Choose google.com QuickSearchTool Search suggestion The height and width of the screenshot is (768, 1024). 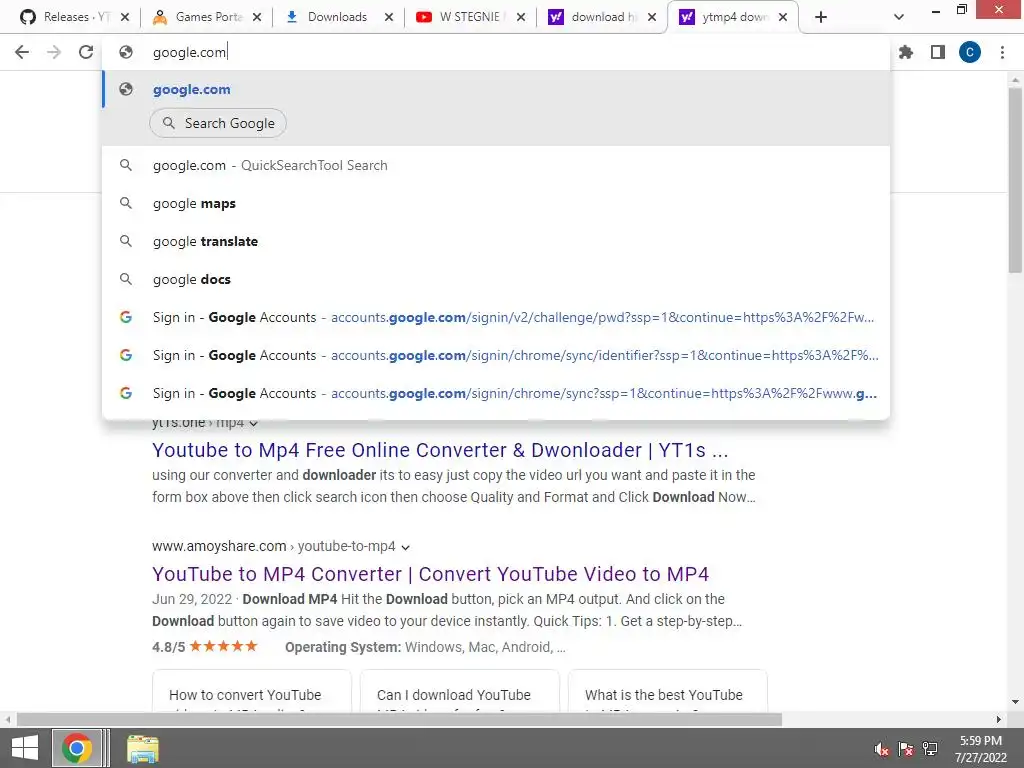pyautogui.click(x=496, y=165)
